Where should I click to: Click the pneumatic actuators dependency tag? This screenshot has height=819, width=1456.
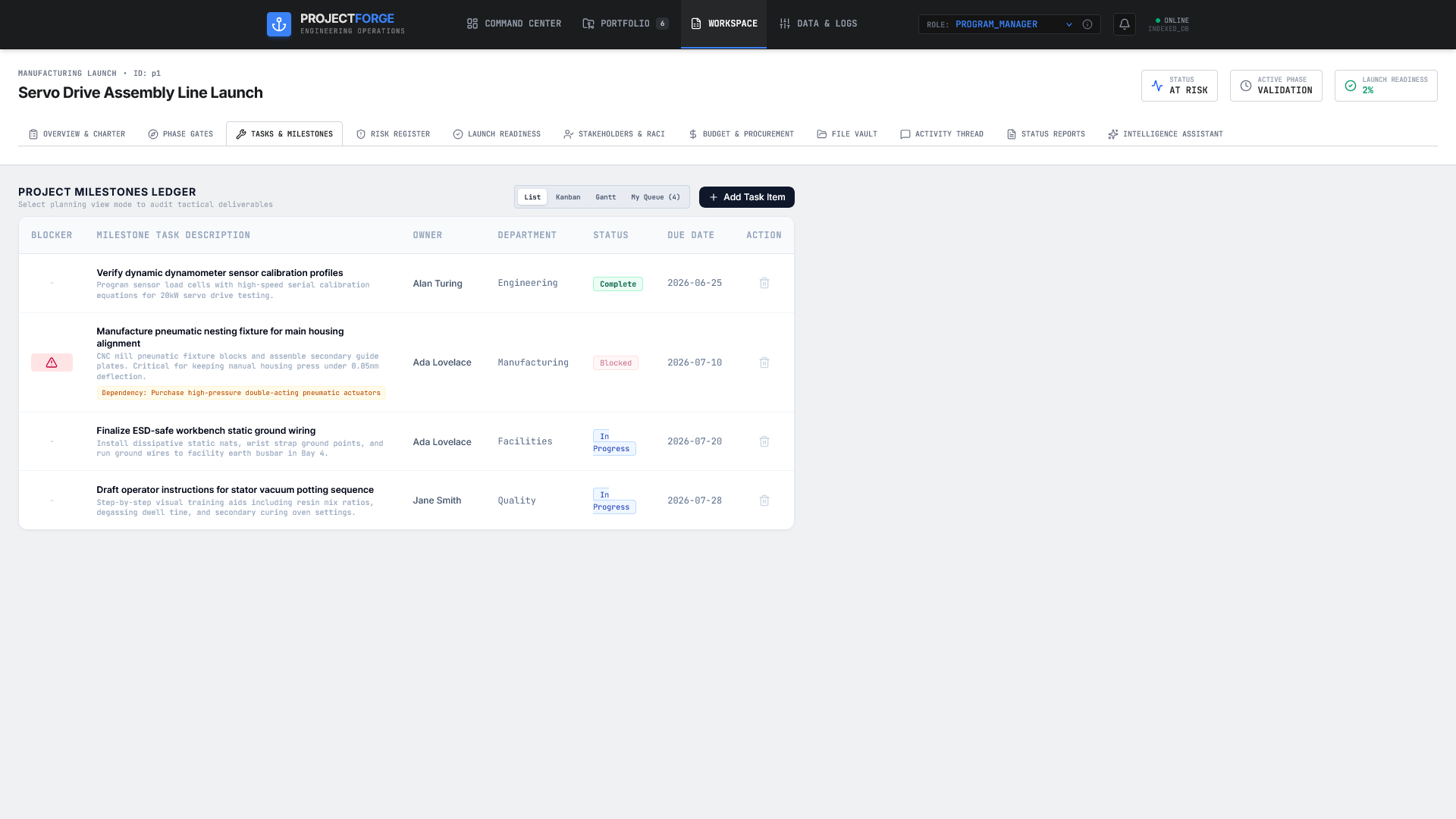click(x=241, y=393)
